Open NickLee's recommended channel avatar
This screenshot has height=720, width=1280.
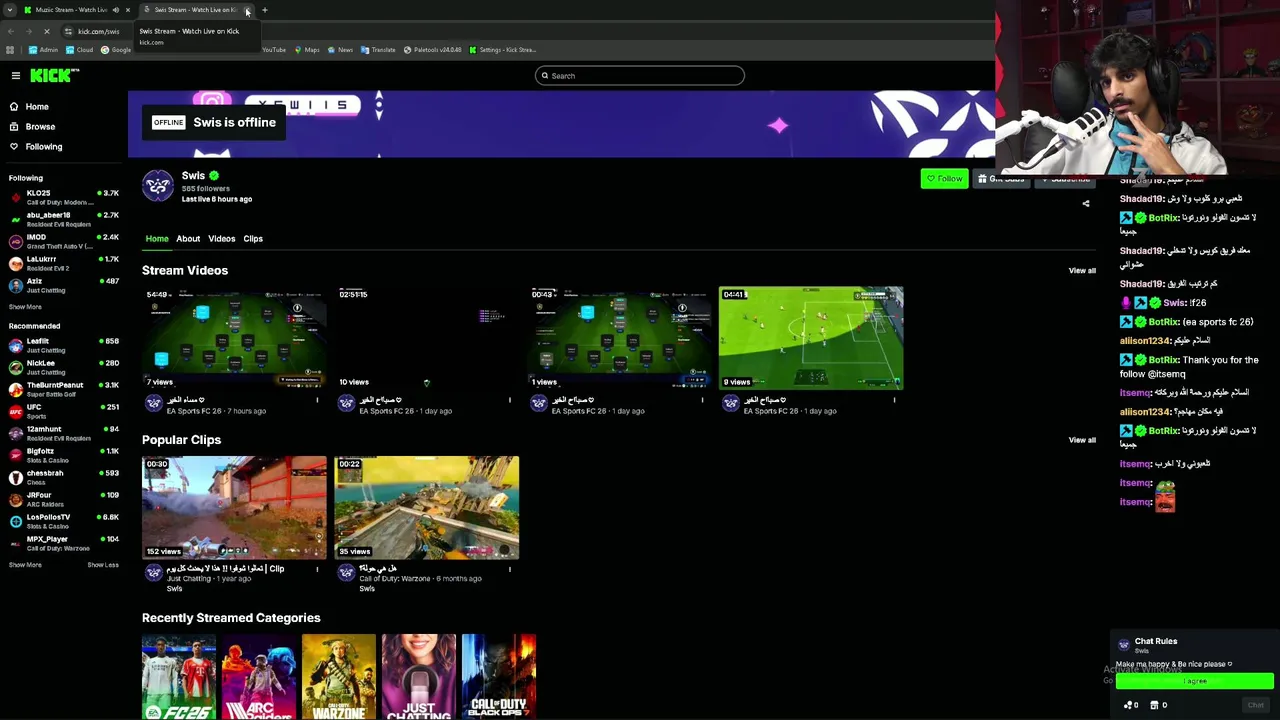click(15, 367)
